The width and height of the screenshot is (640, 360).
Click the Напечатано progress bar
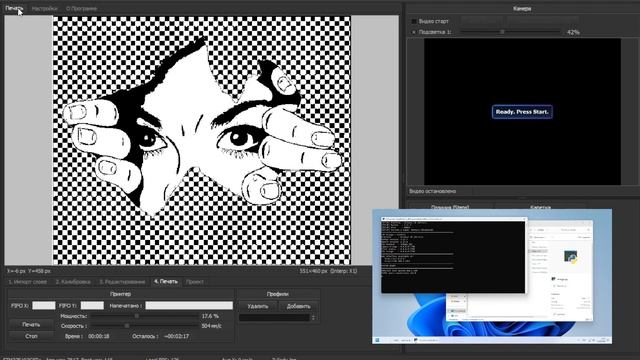click(189, 305)
